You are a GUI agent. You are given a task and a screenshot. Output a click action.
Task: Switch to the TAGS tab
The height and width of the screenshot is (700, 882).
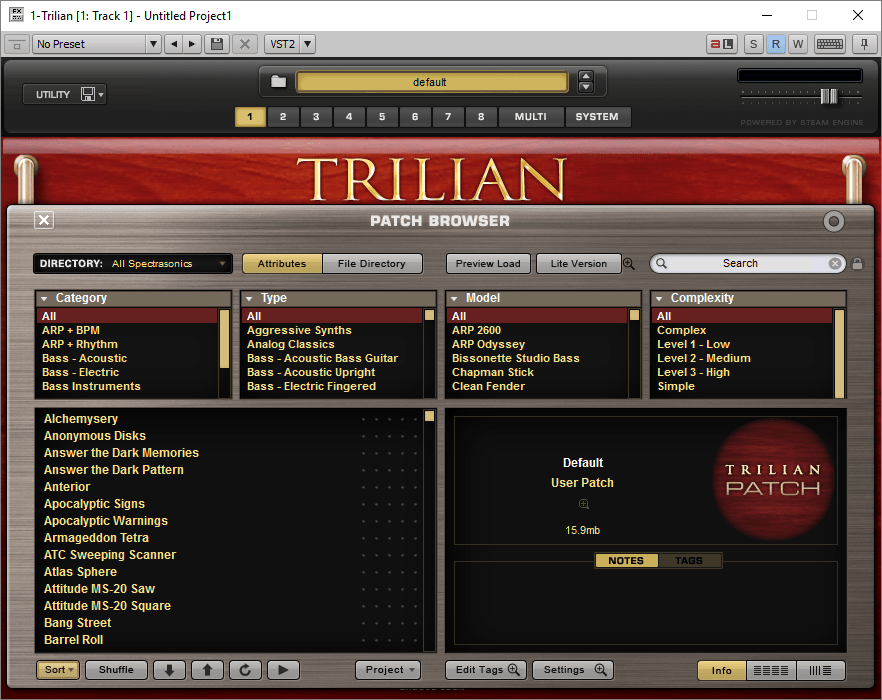pyautogui.click(x=689, y=560)
